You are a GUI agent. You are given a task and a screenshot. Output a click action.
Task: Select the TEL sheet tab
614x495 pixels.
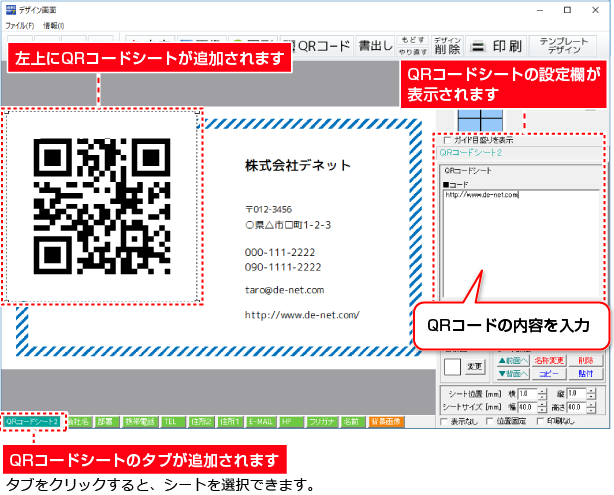172,421
